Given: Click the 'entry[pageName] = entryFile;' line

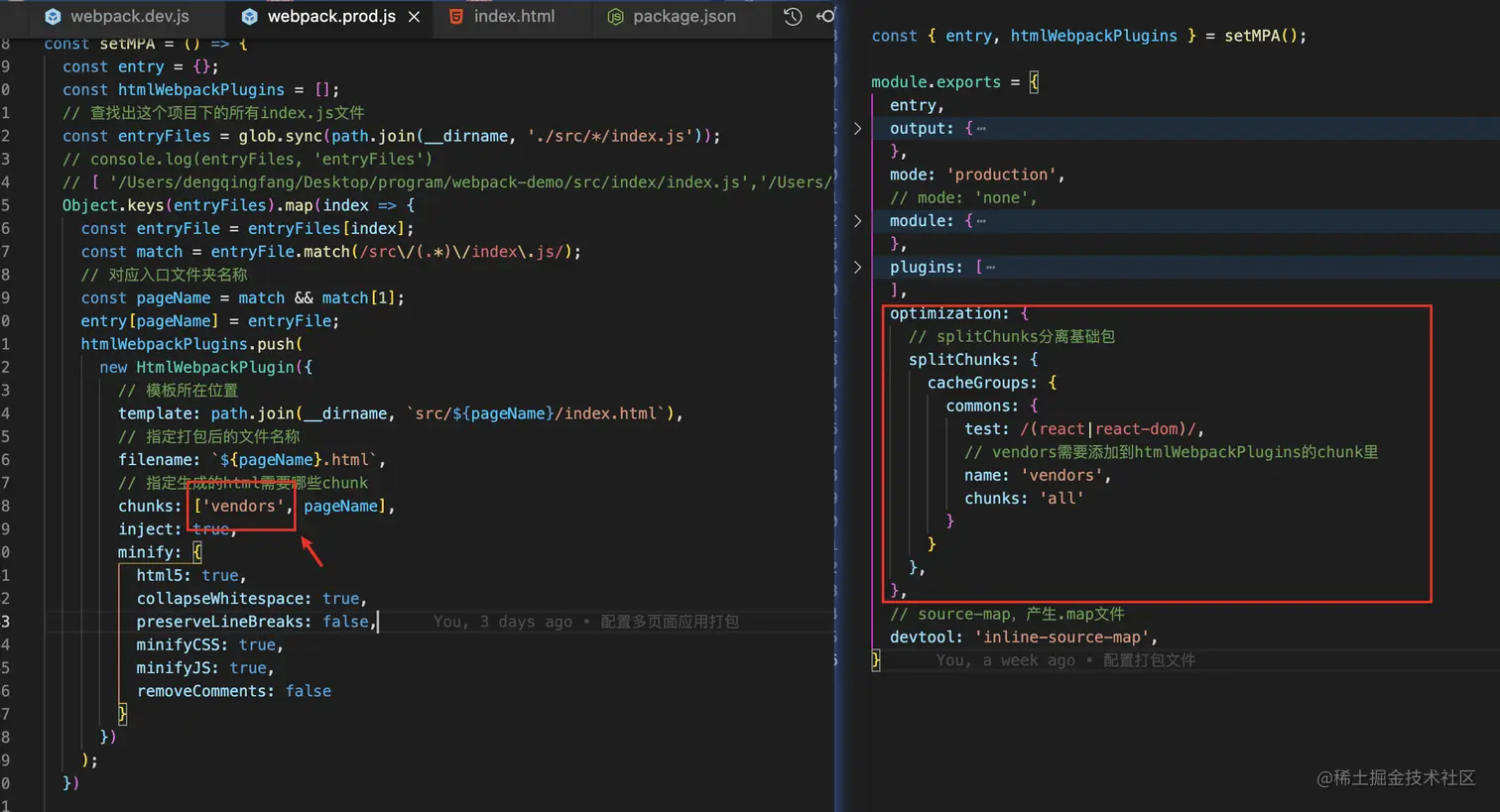Looking at the screenshot, I should [210, 320].
